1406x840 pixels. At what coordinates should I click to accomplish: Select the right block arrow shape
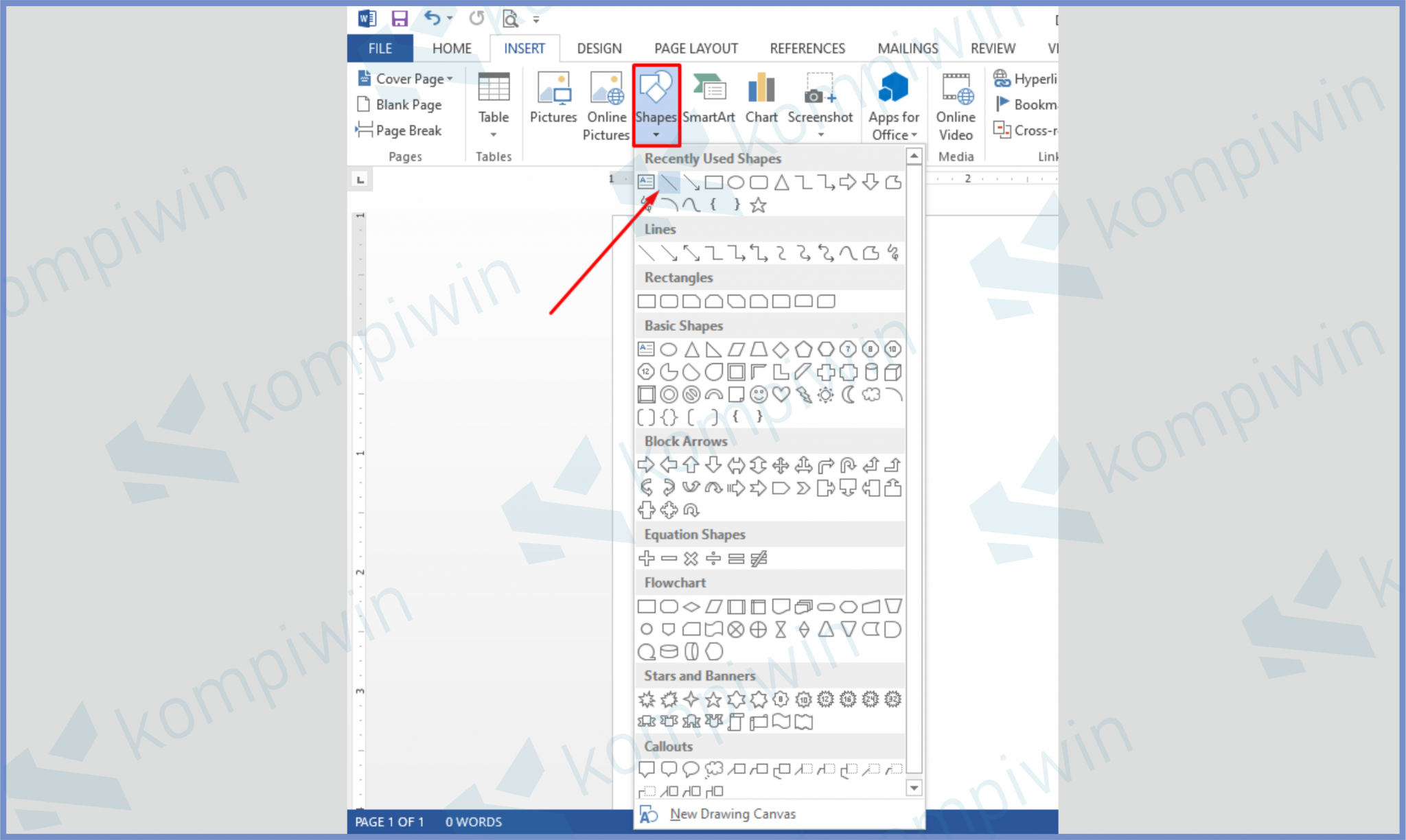[646, 465]
